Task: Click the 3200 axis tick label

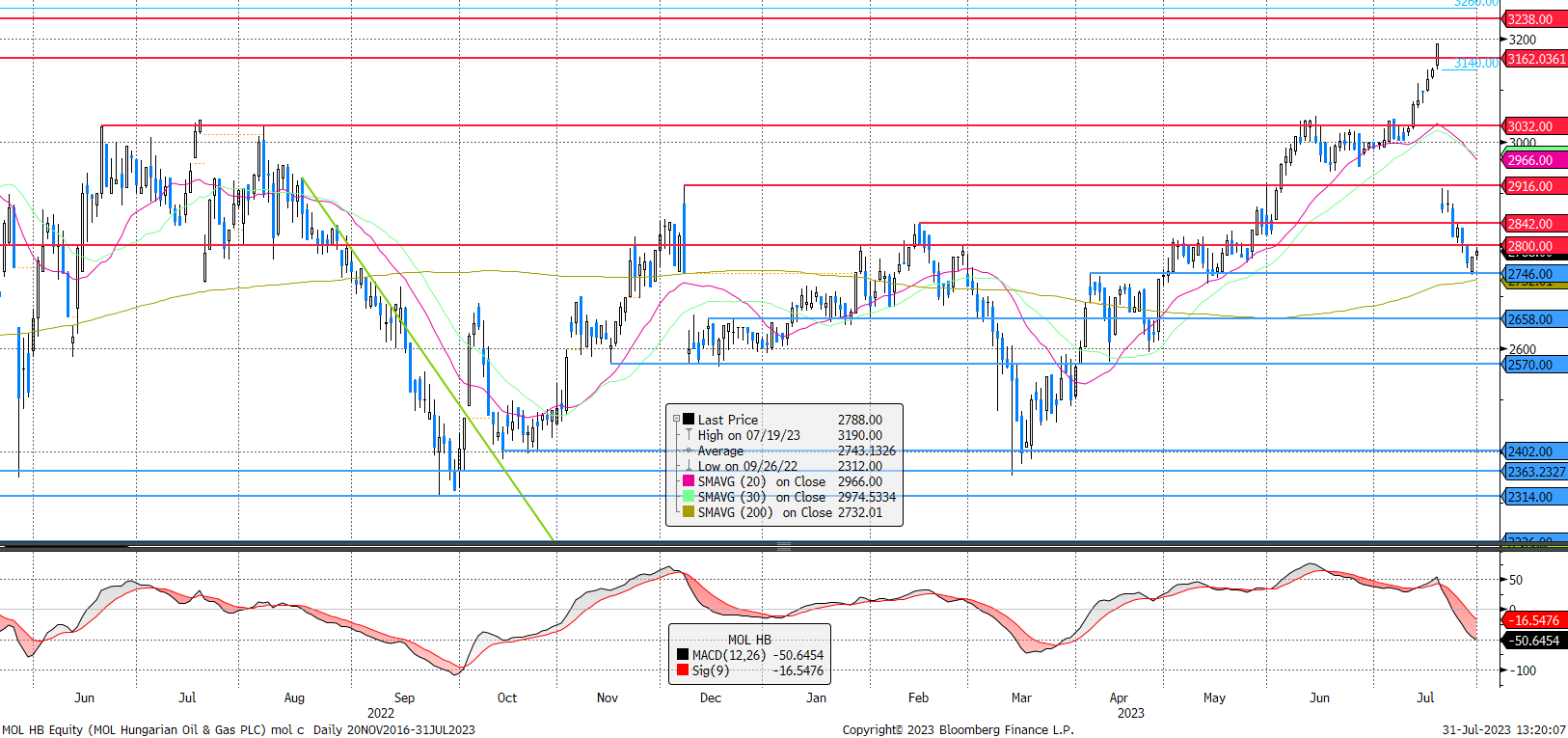Action: tap(1523, 40)
